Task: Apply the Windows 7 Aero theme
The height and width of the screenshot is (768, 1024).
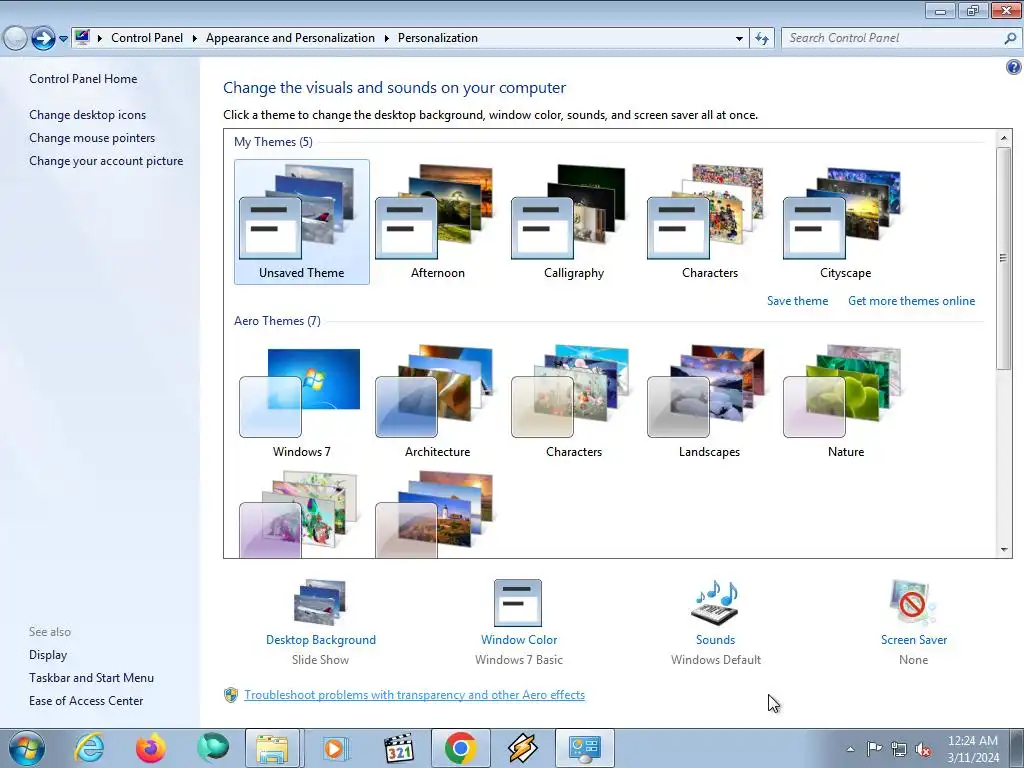Action: pyautogui.click(x=301, y=401)
